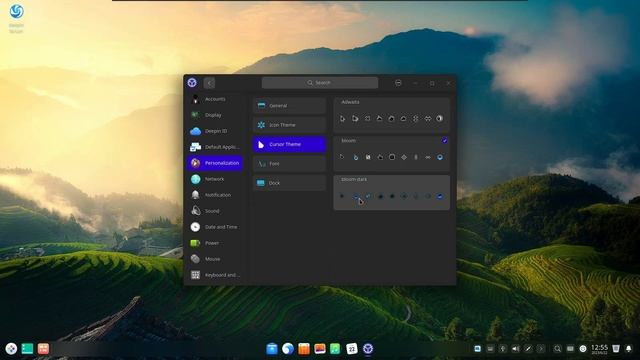Screen dimensions: 640x360
Task: Open Notification settings in sidebar
Action: (x=215, y=195)
